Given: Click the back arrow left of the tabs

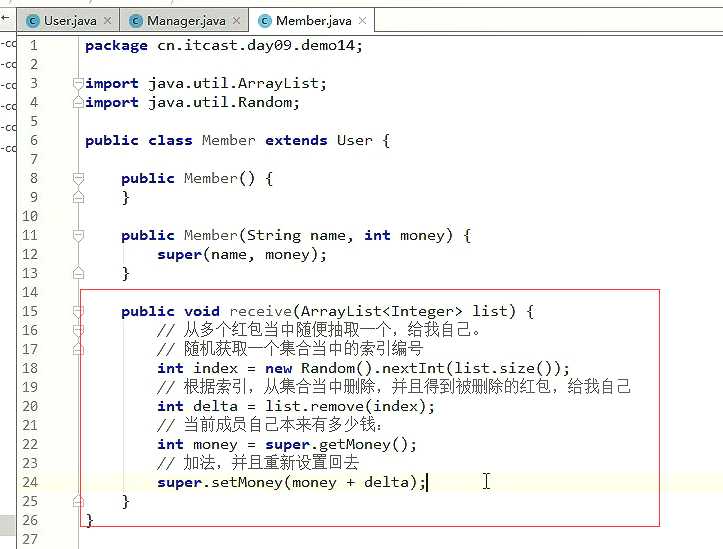Looking at the screenshot, I should [6, 18].
